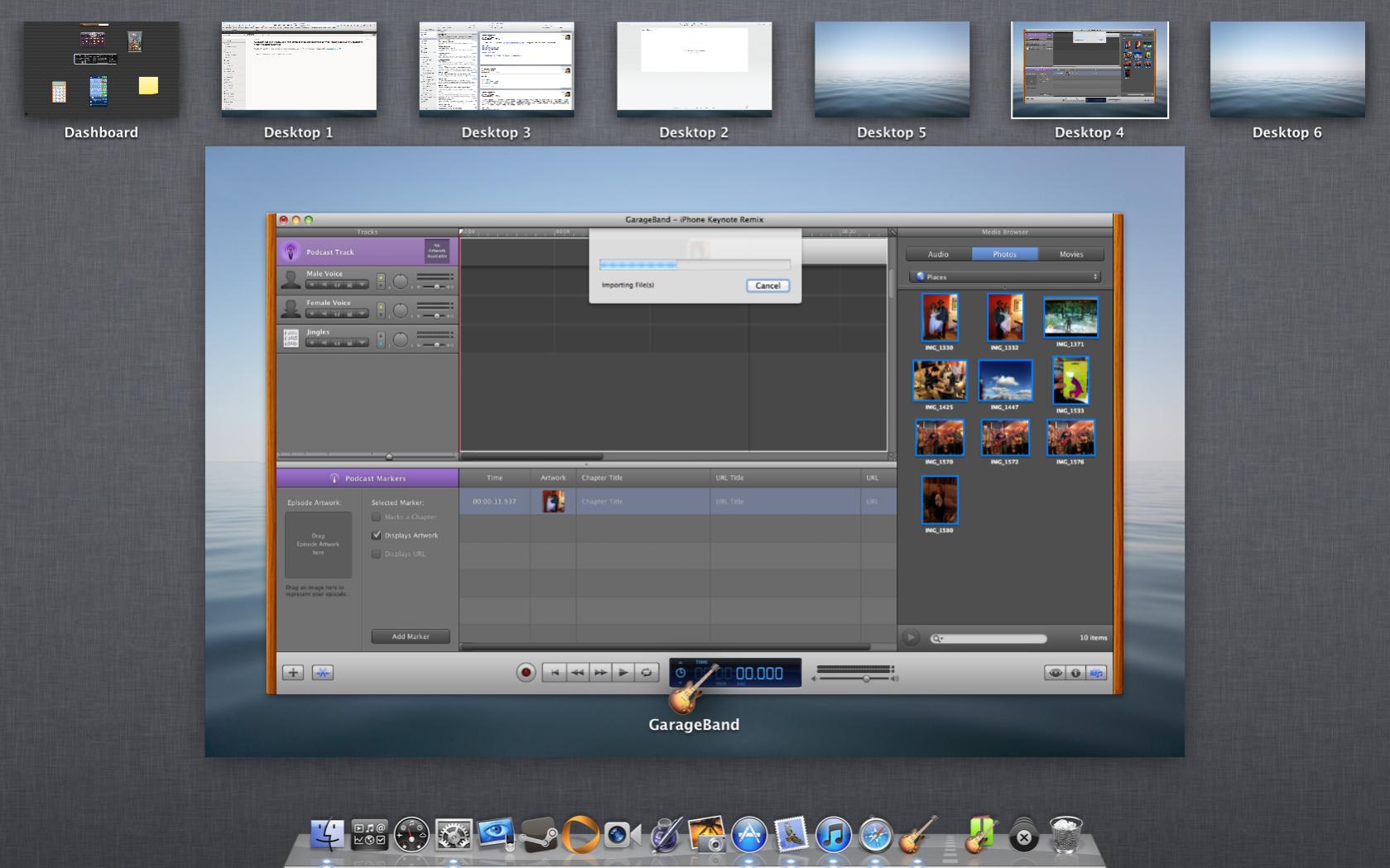Select the Female Voice track icon
The height and width of the screenshot is (868, 1390).
click(291, 309)
